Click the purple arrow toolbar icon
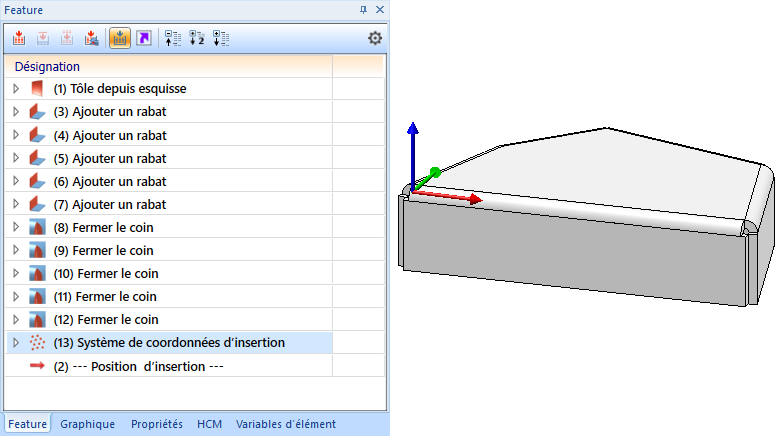Screen dimensions: 780x436 point(144,38)
